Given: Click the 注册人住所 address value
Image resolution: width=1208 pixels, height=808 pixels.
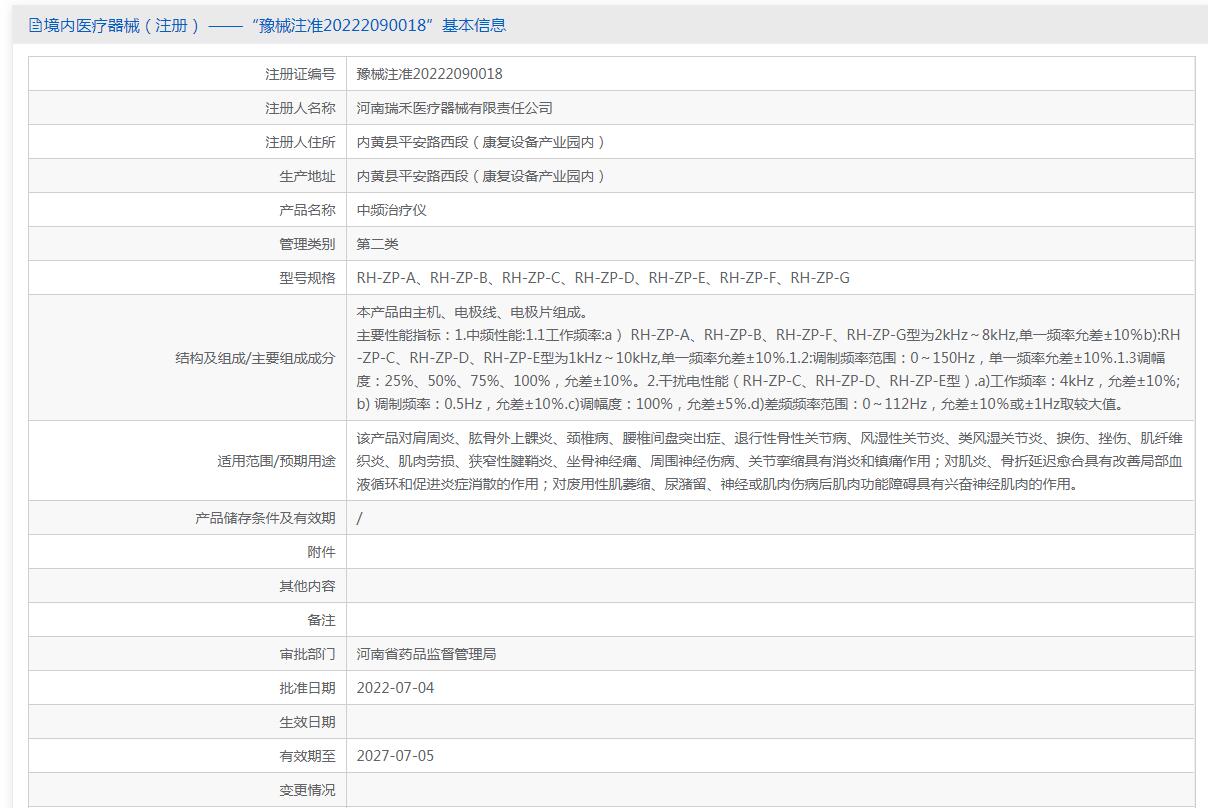Looking at the screenshot, I should [x=481, y=142].
